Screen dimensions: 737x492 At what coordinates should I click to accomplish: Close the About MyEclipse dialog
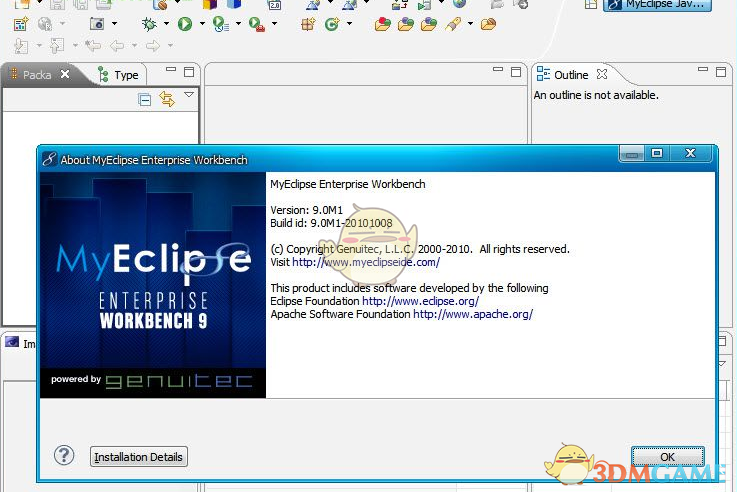(690, 153)
